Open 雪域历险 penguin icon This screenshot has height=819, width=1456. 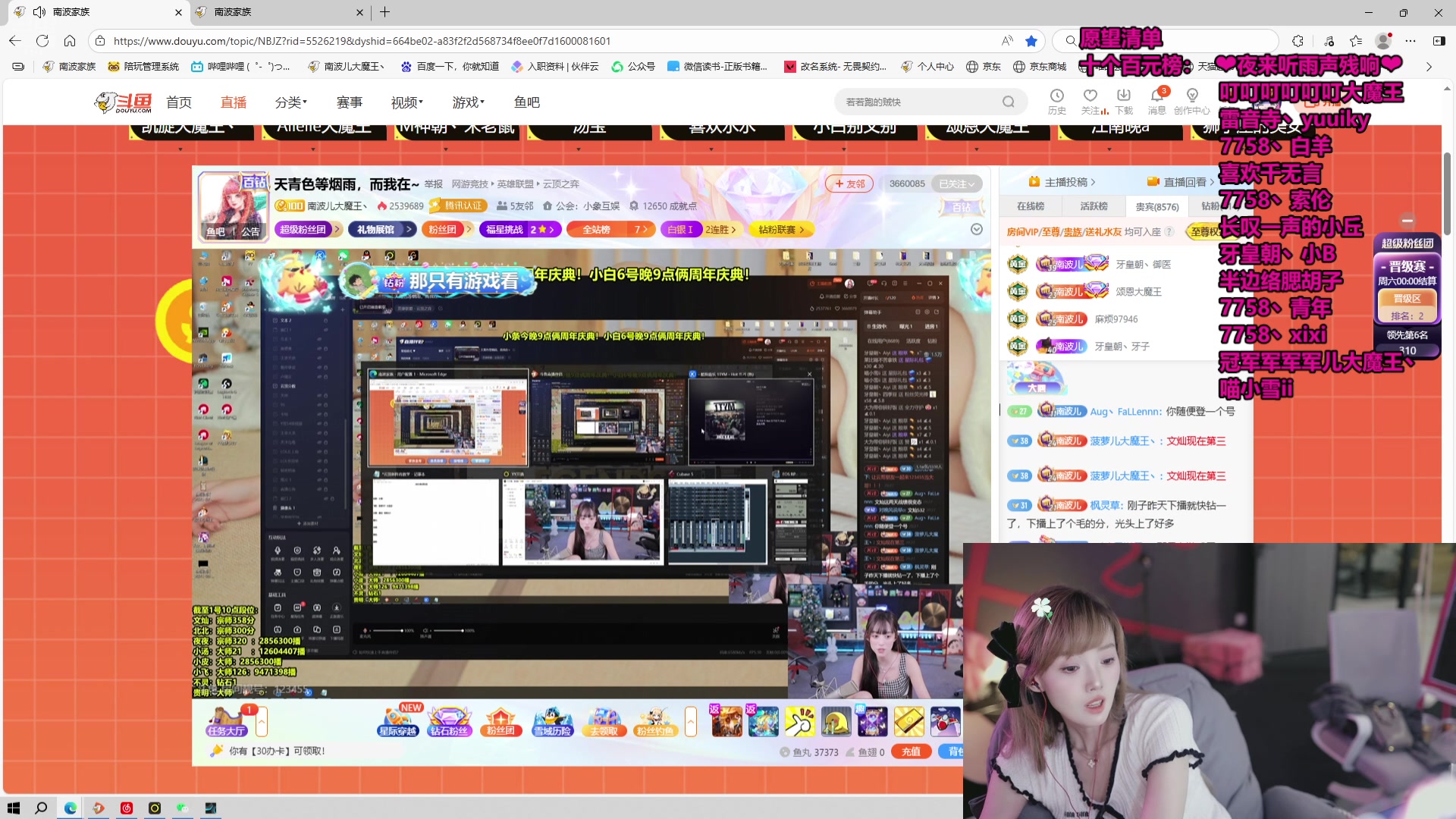pos(553,721)
